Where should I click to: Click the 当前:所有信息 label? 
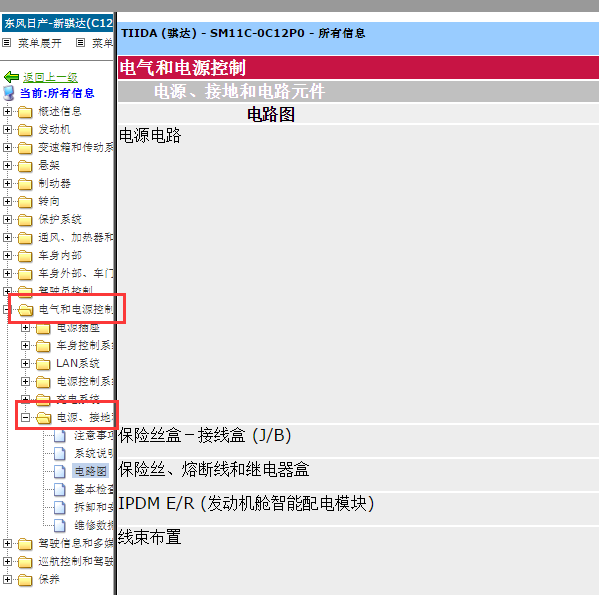click(57, 94)
